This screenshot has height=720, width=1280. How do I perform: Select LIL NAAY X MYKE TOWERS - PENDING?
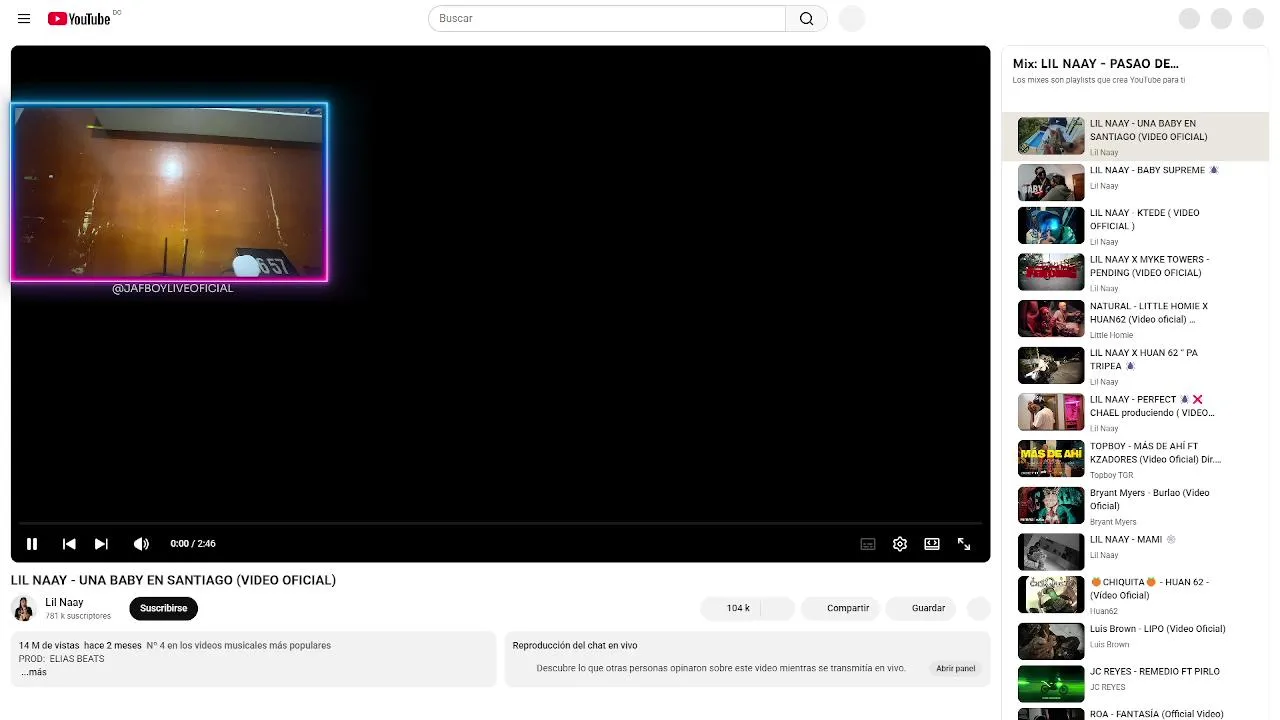point(1135,272)
